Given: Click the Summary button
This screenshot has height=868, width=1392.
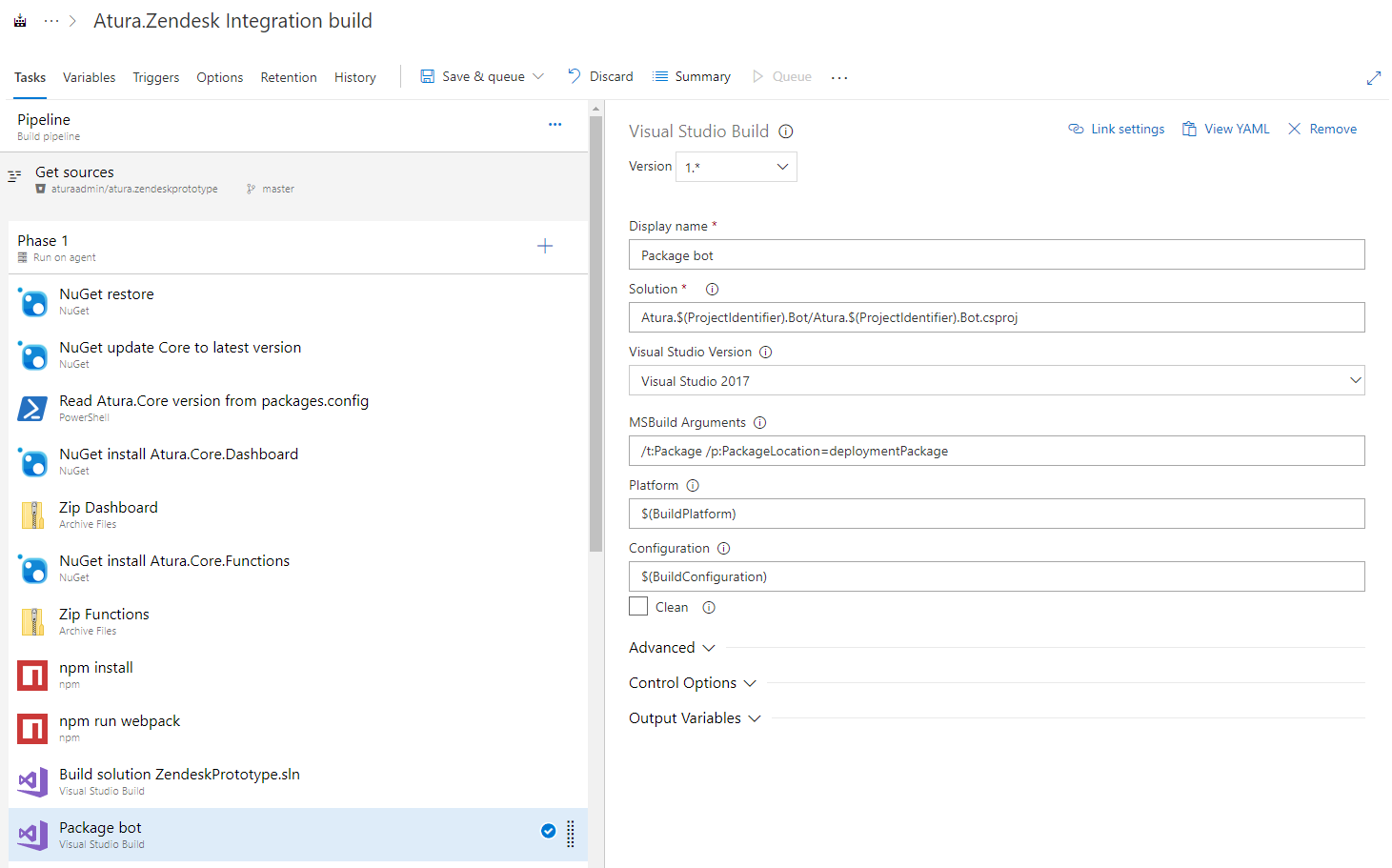Looking at the screenshot, I should coord(692,76).
